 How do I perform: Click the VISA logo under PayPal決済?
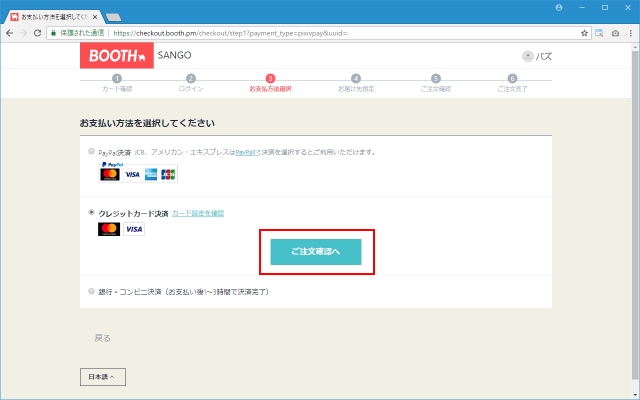[132, 175]
